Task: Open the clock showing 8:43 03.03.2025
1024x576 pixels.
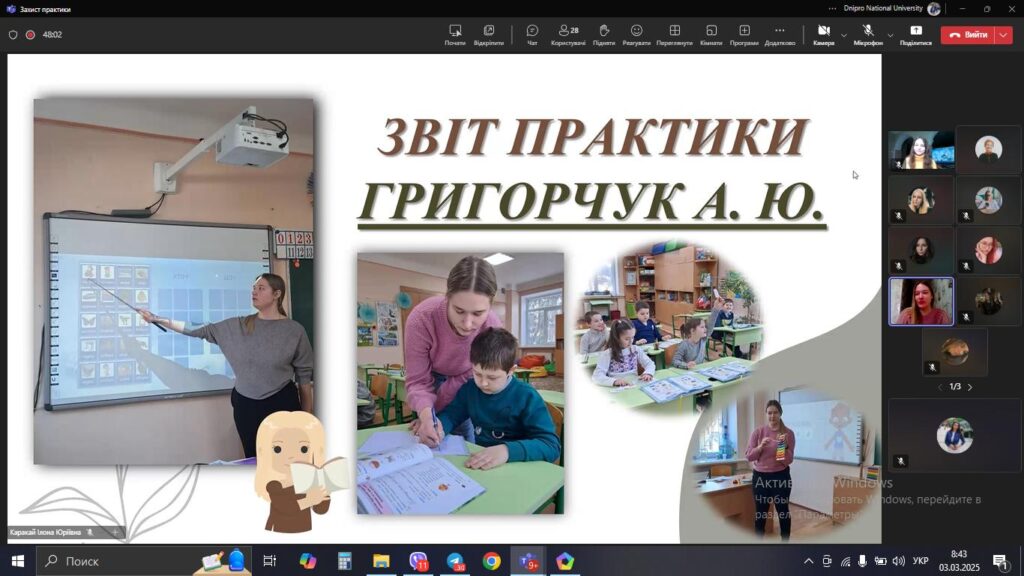Action: coord(959,561)
